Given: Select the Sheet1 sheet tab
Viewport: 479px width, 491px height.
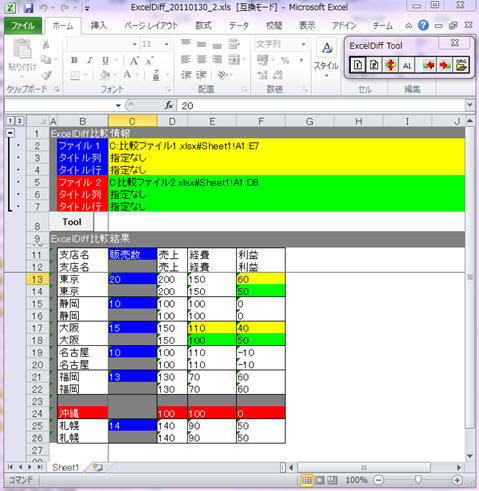Looking at the screenshot, I should pyautogui.click(x=65, y=467).
